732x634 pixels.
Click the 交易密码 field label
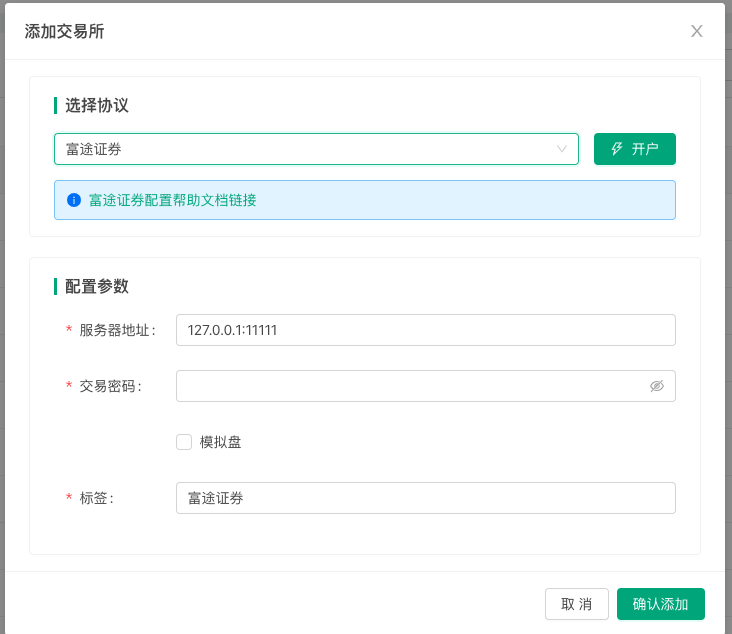click(x=110, y=386)
